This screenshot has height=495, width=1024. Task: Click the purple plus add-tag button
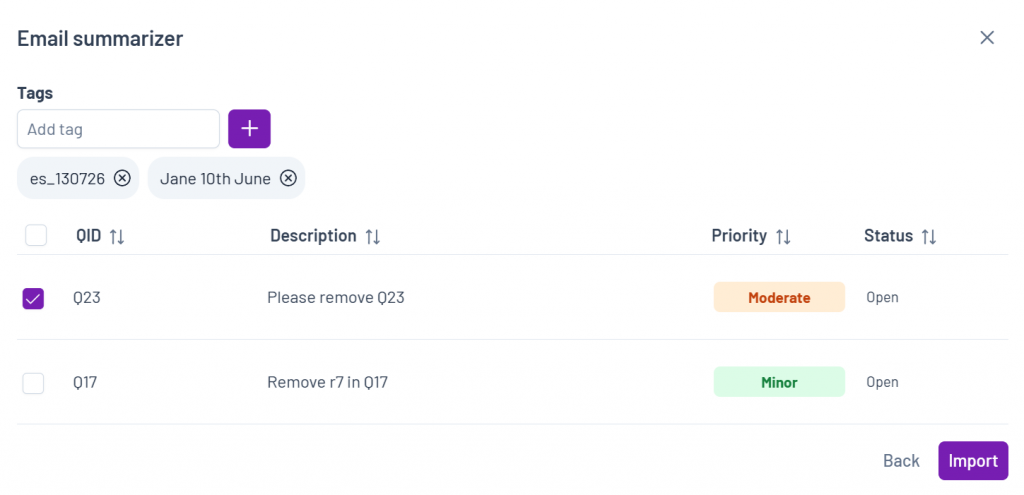249,129
